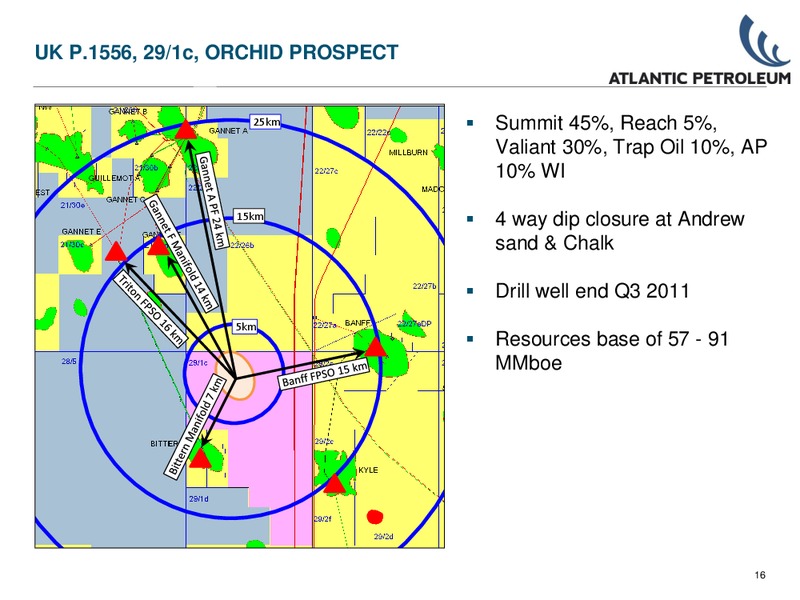The image size is (800, 600).
Task: Click the '22/27c' block label
Action: pos(326,171)
